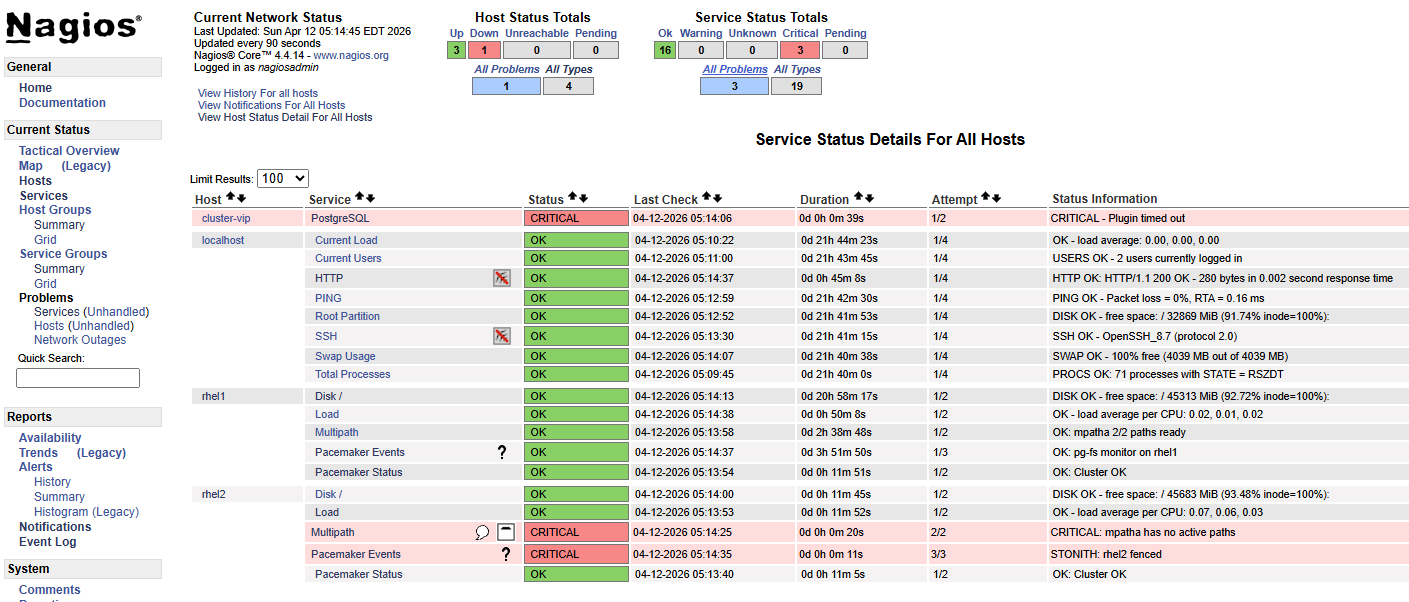Open Availability under Reports
The width and height of the screenshot is (1409, 602).
pyautogui.click(x=50, y=438)
